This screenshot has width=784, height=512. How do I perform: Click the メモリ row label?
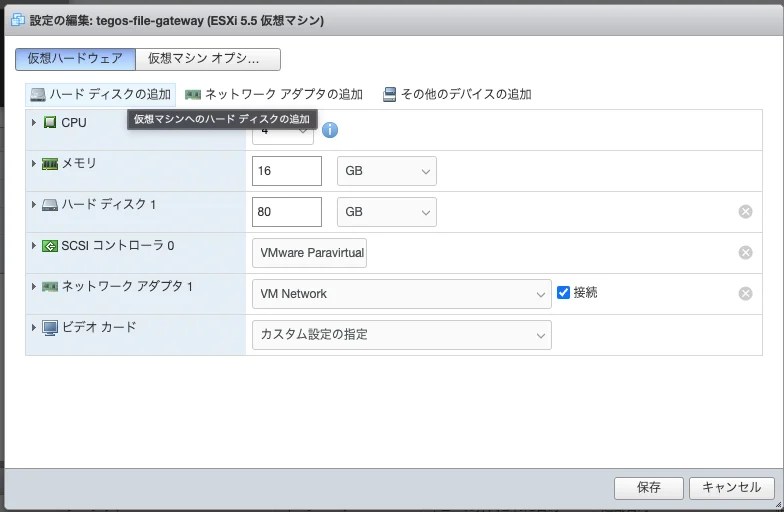pyautogui.click(x=78, y=164)
